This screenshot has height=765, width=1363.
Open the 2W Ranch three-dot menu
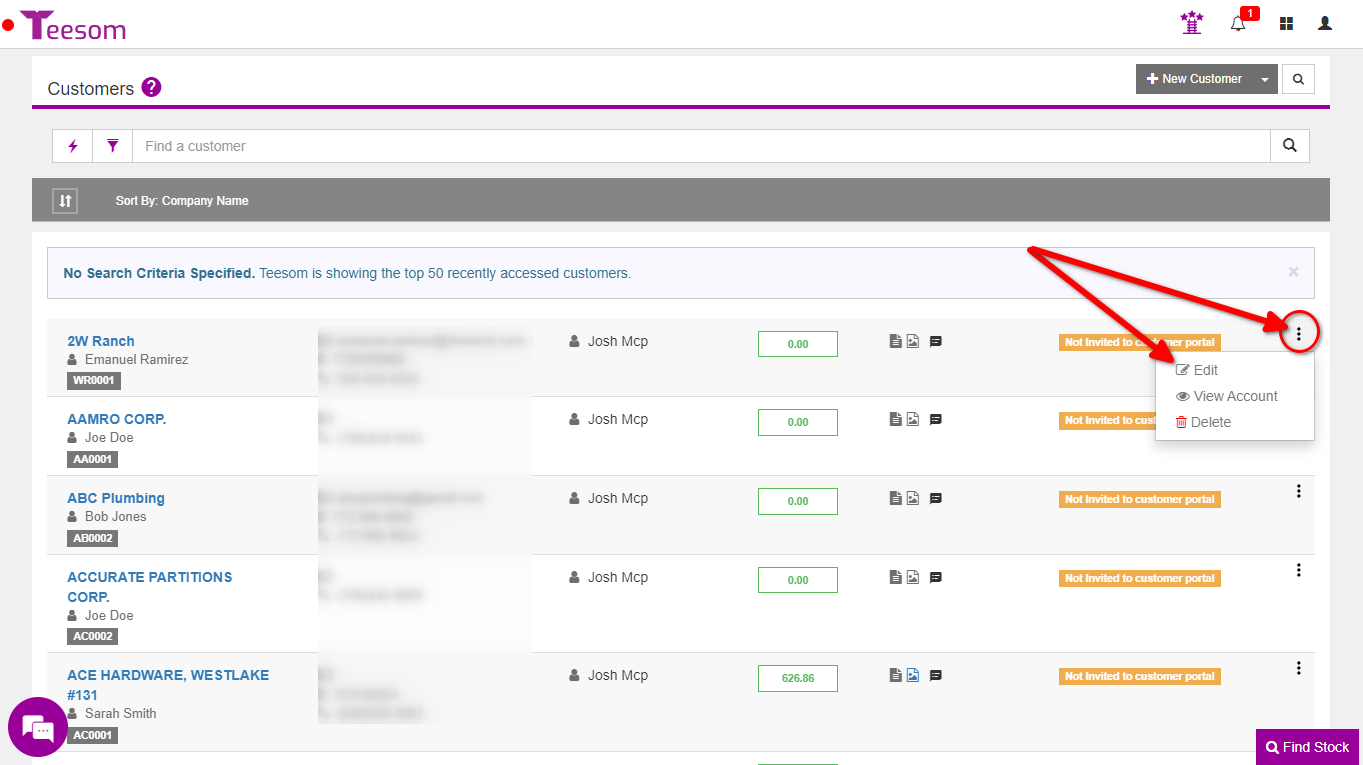coord(1299,334)
